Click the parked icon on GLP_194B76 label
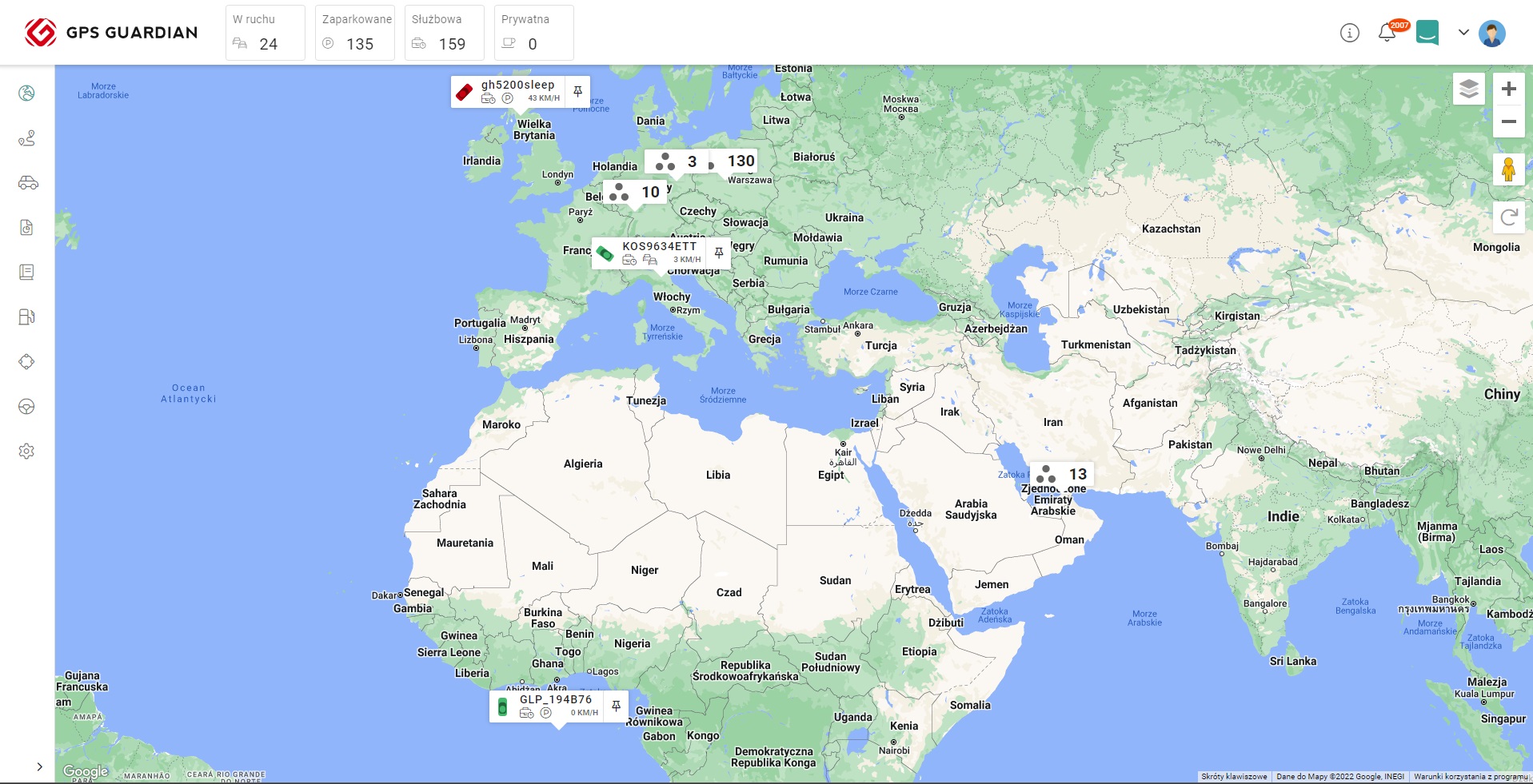Image resolution: width=1533 pixels, height=784 pixels. (x=545, y=713)
